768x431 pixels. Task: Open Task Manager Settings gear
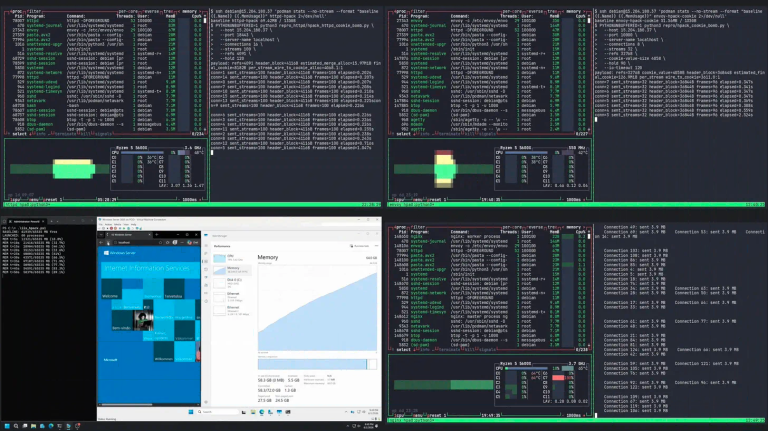(x=206, y=402)
